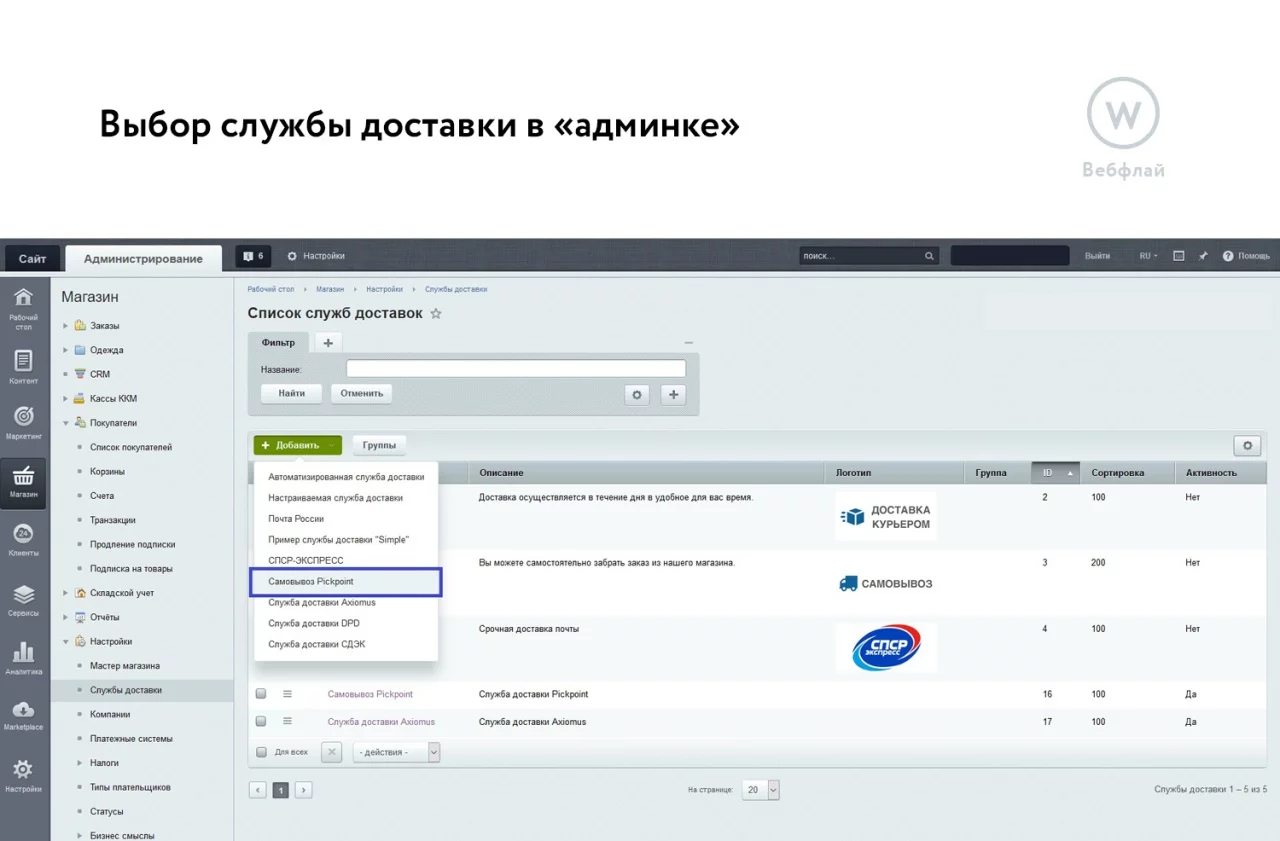Check the Служба доставки Axiomus row checkbox

[261, 721]
